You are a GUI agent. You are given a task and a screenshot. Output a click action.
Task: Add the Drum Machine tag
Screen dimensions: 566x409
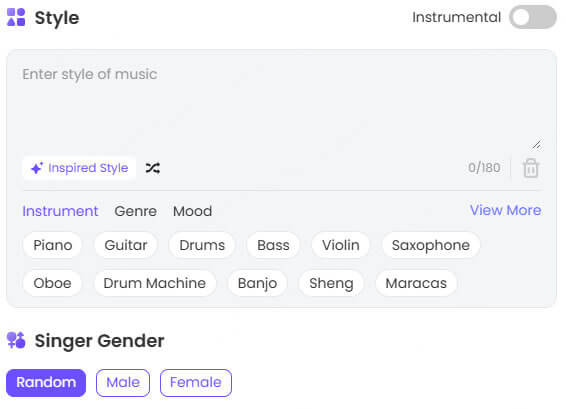[154, 283]
